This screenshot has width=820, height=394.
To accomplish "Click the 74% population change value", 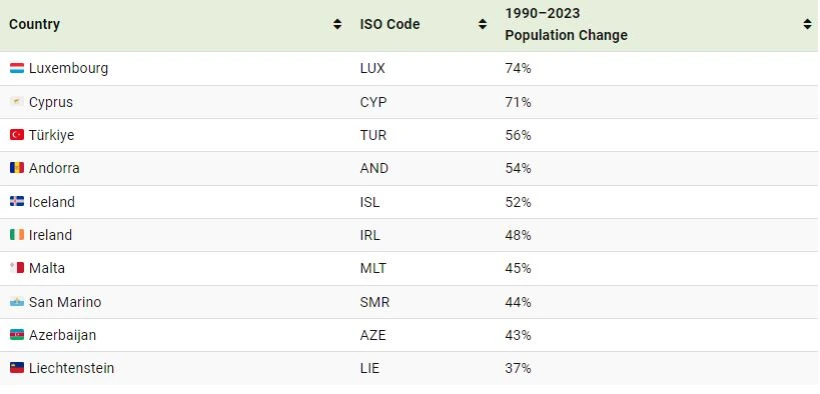I will 518,68.
